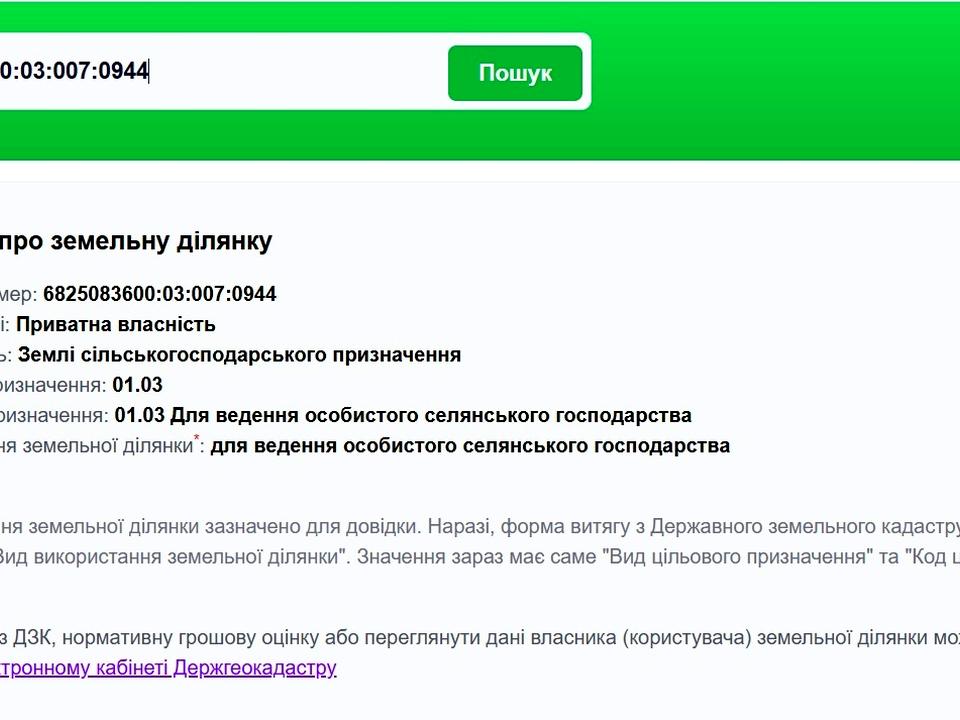Click the Пошук search button
Image resolution: width=960 pixels, height=720 pixels.
click(x=514, y=73)
